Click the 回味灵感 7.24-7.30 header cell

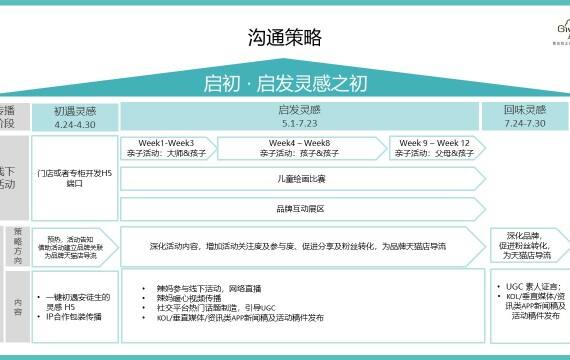tap(525, 116)
